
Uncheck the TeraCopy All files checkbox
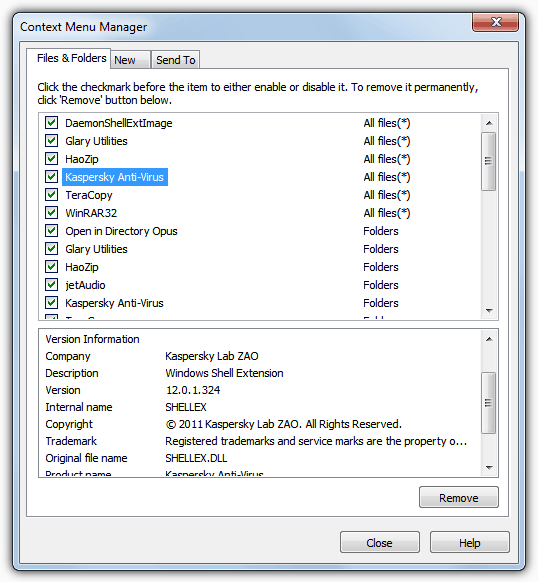tap(51, 194)
